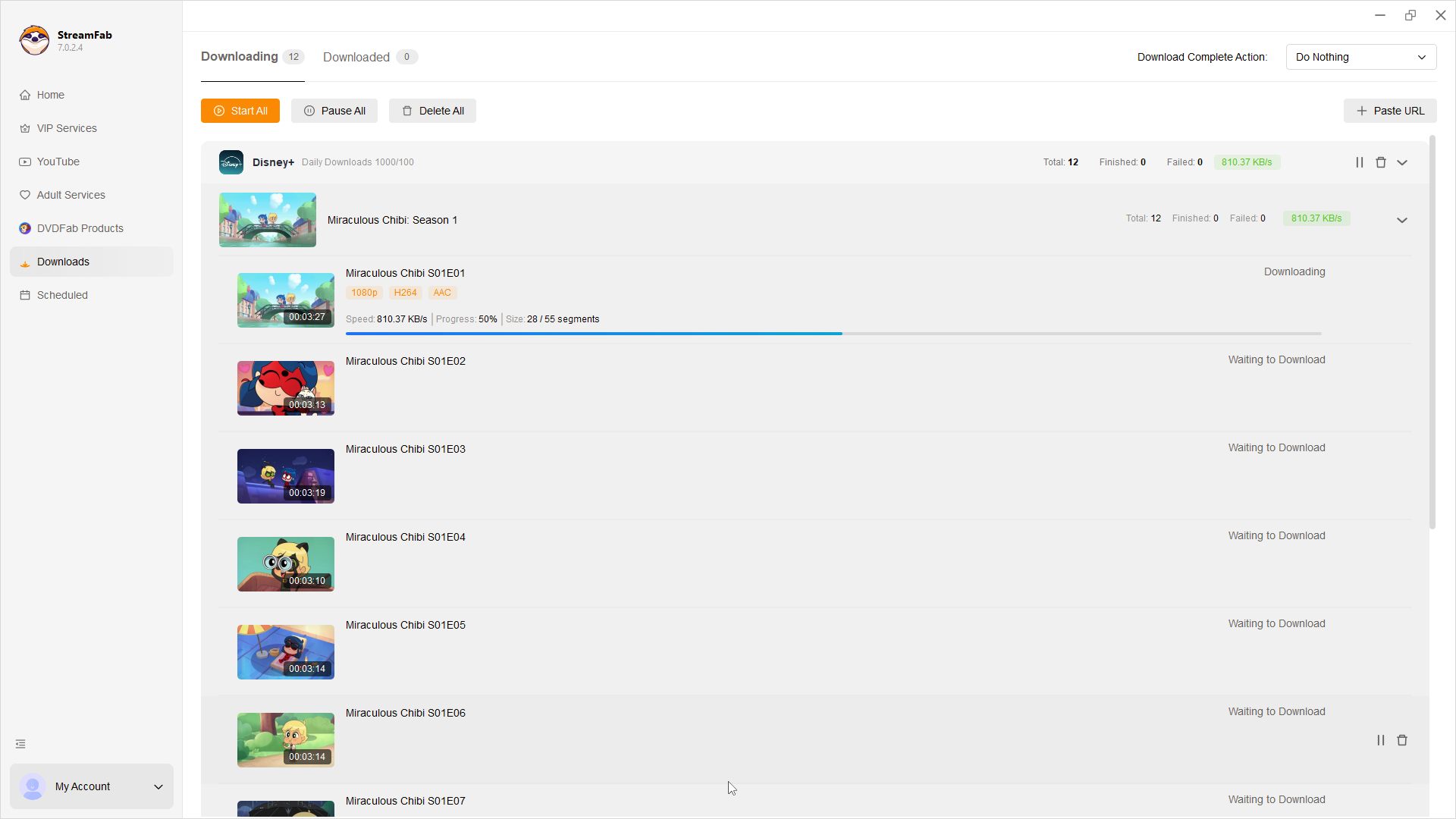Collapse the sidebar menu icon
The height and width of the screenshot is (819, 1456).
(20, 744)
